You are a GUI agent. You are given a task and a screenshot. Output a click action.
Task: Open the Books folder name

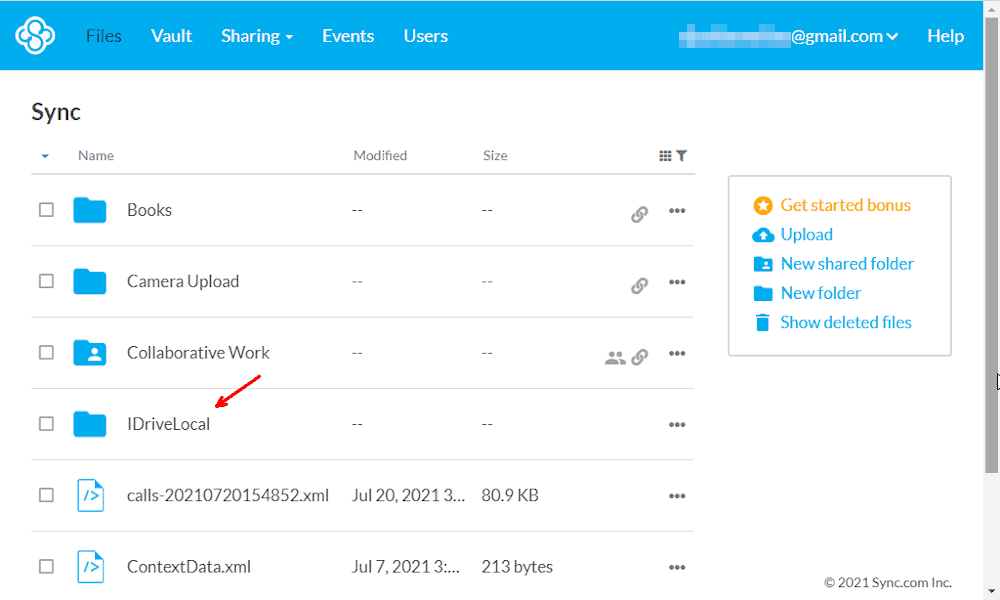[x=149, y=210]
